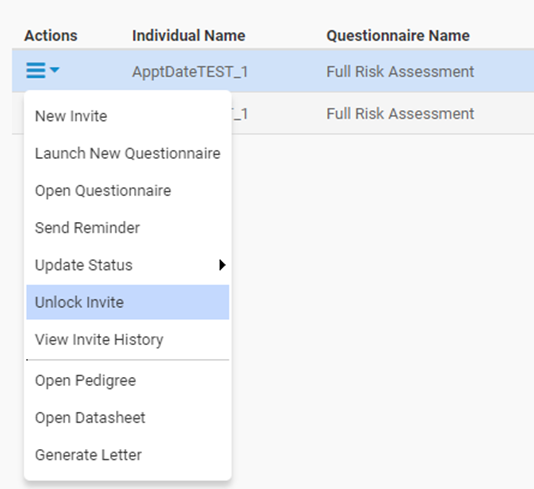Open Datasheet from the menu

(x=128, y=417)
